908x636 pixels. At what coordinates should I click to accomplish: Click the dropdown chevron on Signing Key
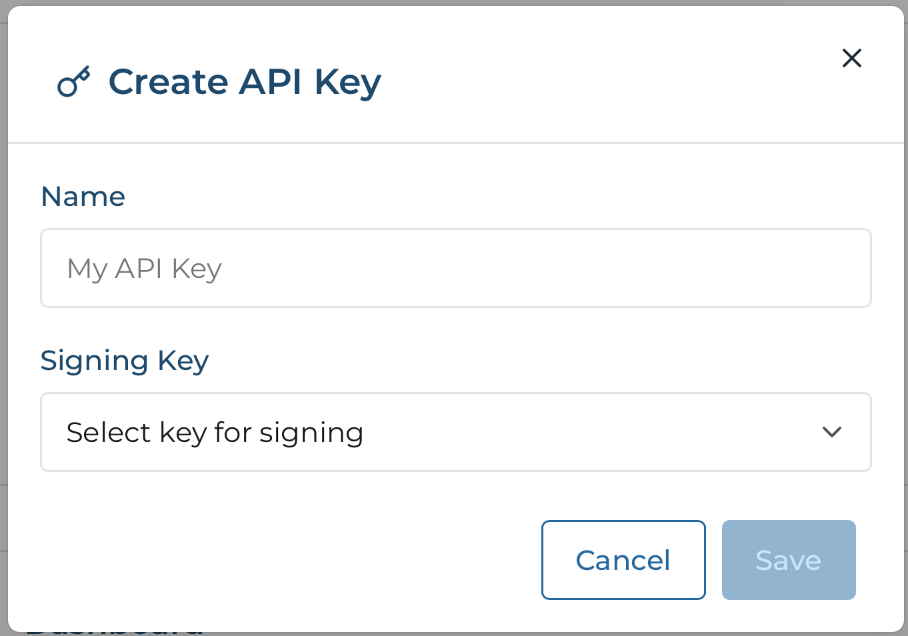point(831,432)
